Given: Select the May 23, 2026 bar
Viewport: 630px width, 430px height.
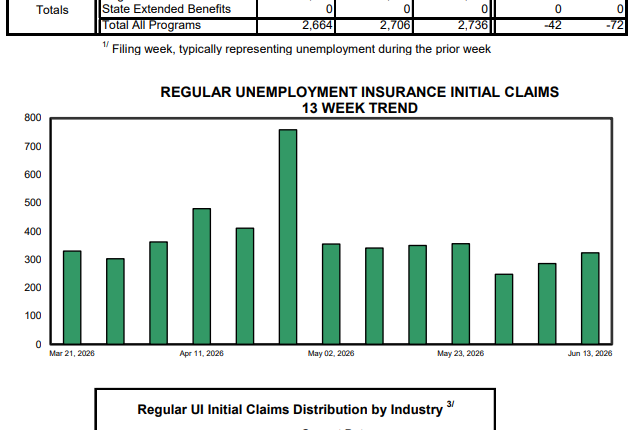Looking at the screenshot, I should 461,294.
